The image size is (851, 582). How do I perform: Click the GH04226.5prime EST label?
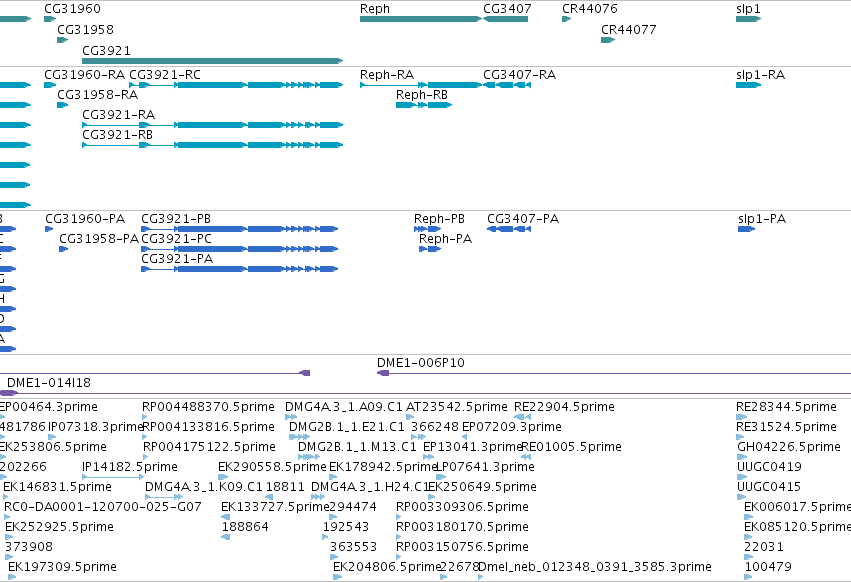click(789, 447)
